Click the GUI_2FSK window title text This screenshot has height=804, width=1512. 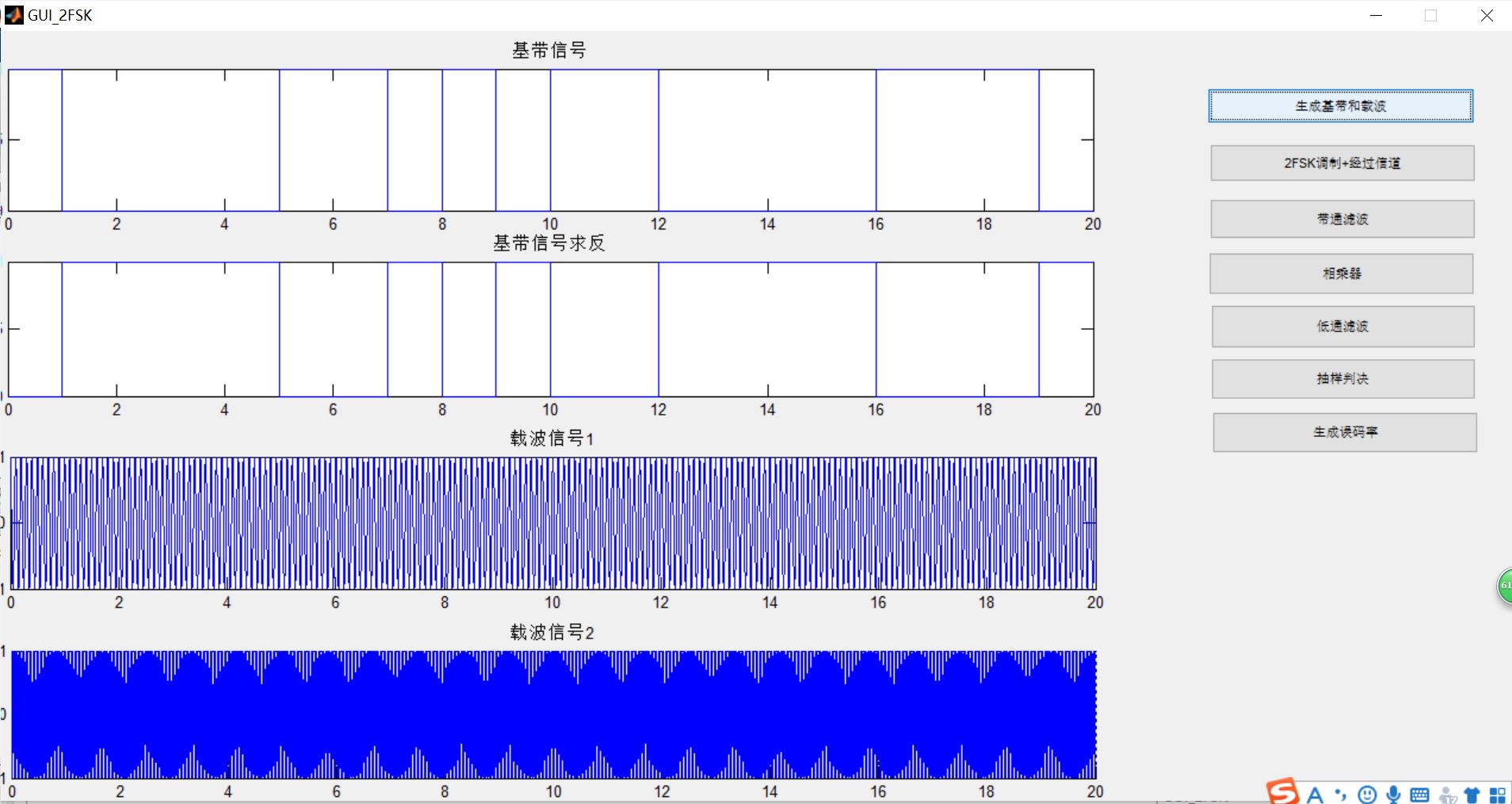60,15
